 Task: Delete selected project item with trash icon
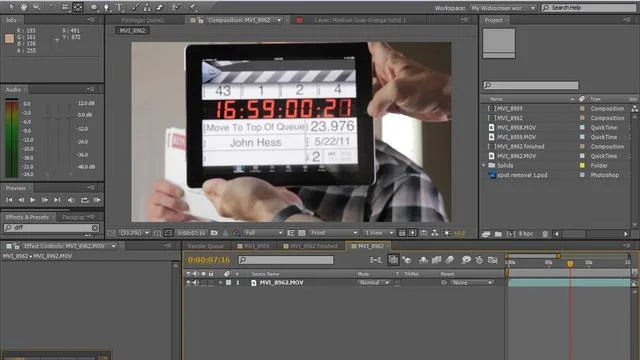click(x=545, y=234)
